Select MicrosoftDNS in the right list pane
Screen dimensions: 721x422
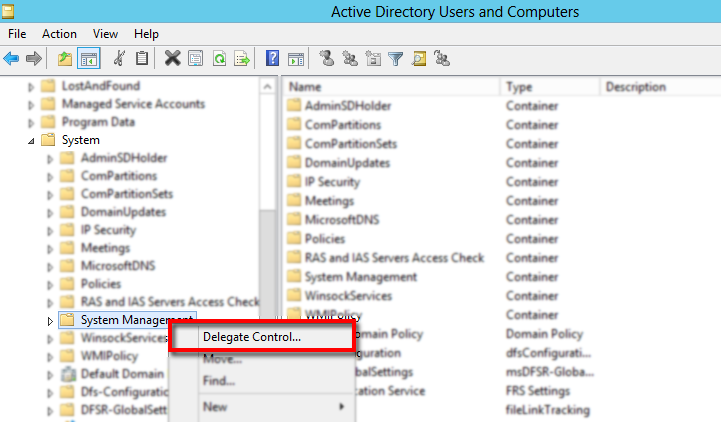342,220
